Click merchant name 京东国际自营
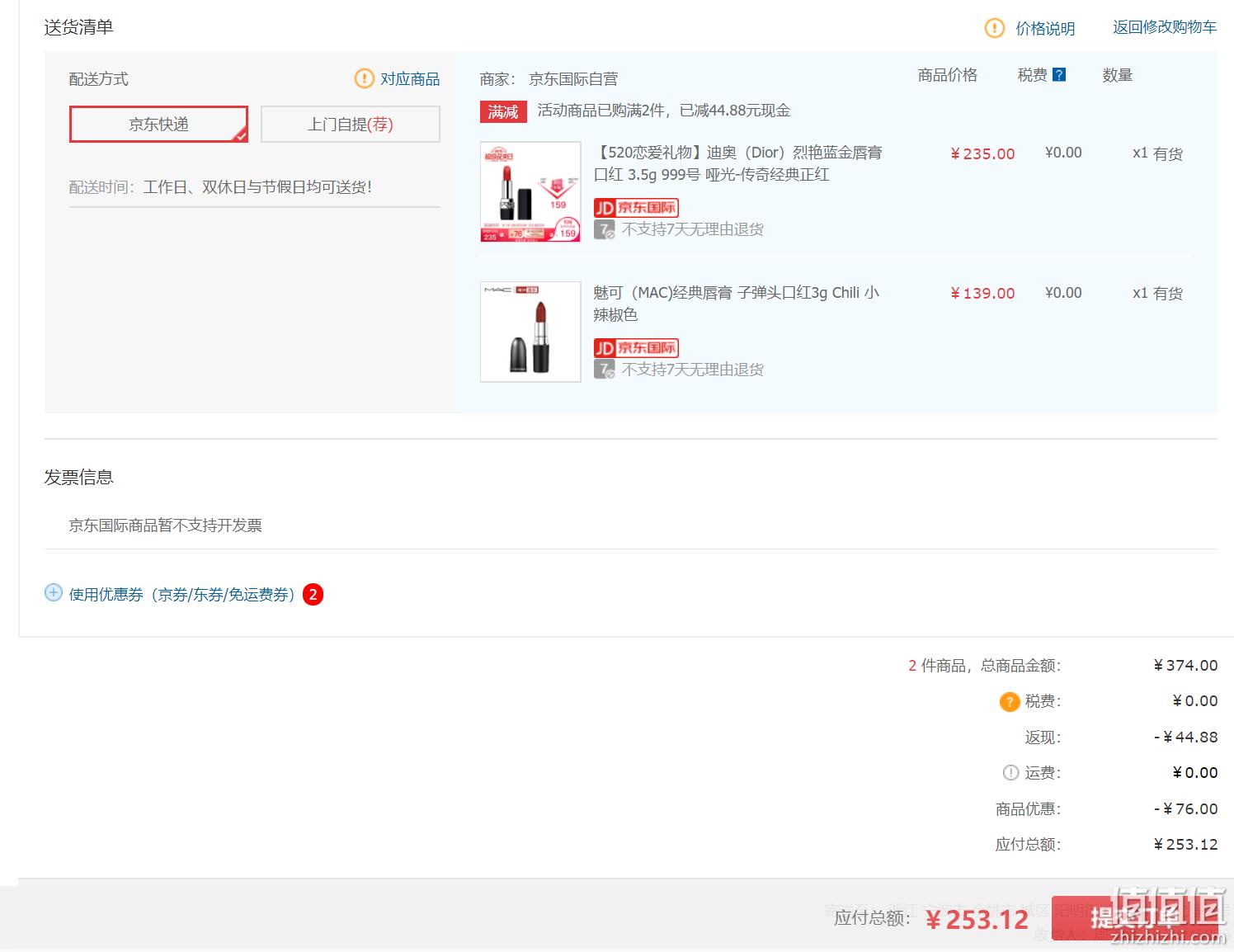Screen dimensions: 1234x952 pos(573,79)
